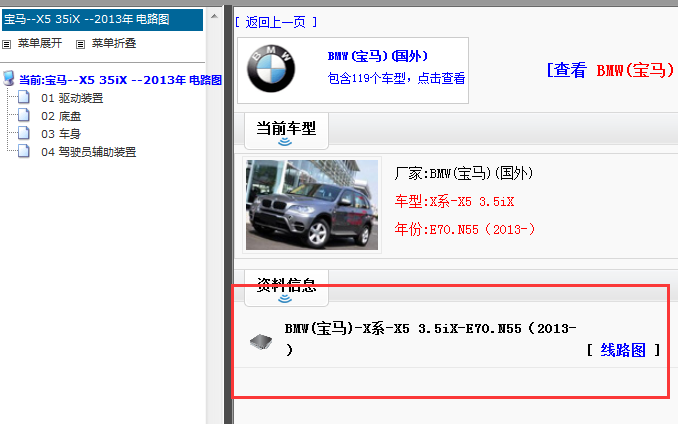678x424 pixels.
Task: Click the header 宝马--X5 35iX --2013年 电路图
Action: 102,20
